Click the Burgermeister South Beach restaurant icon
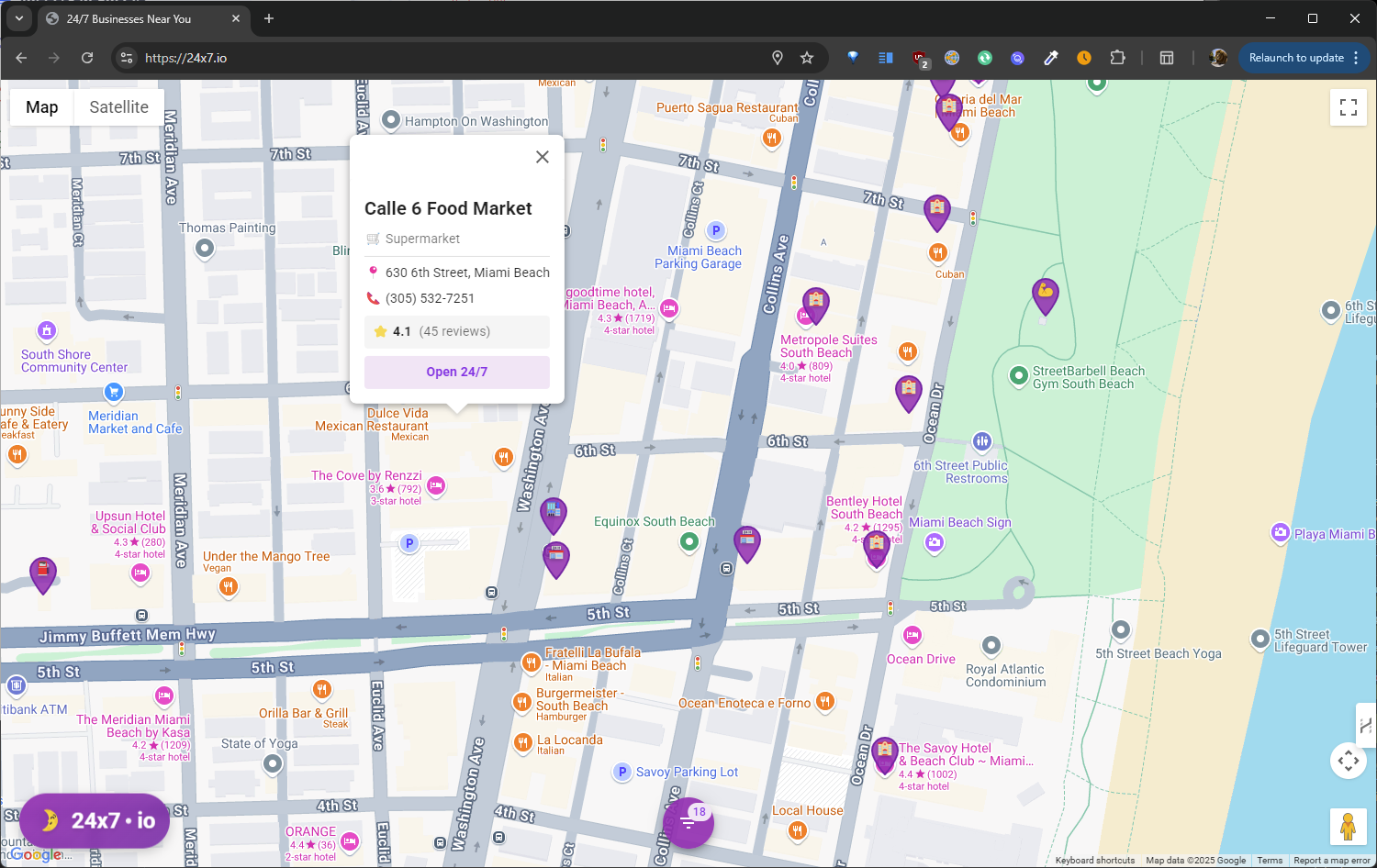 pyautogui.click(x=521, y=703)
